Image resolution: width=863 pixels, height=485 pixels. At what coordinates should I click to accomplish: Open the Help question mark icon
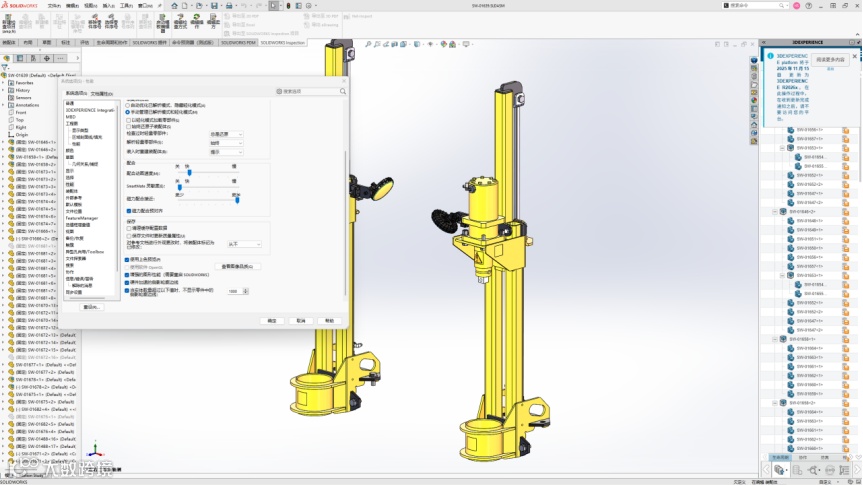[809, 6]
